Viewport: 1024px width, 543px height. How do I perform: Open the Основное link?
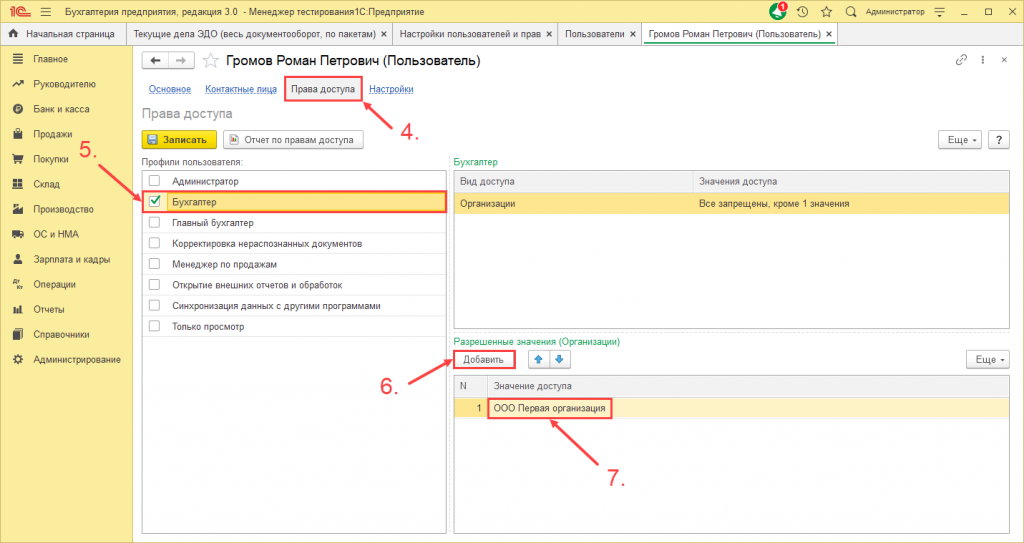tap(170, 89)
